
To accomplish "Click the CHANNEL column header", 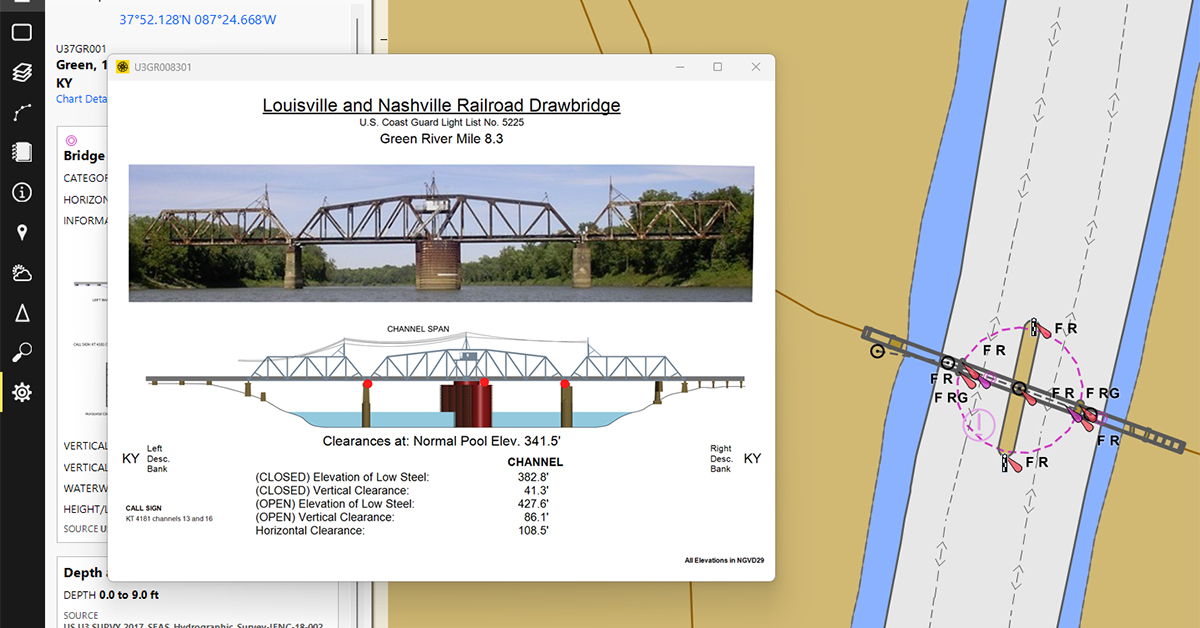I will pos(535,462).
